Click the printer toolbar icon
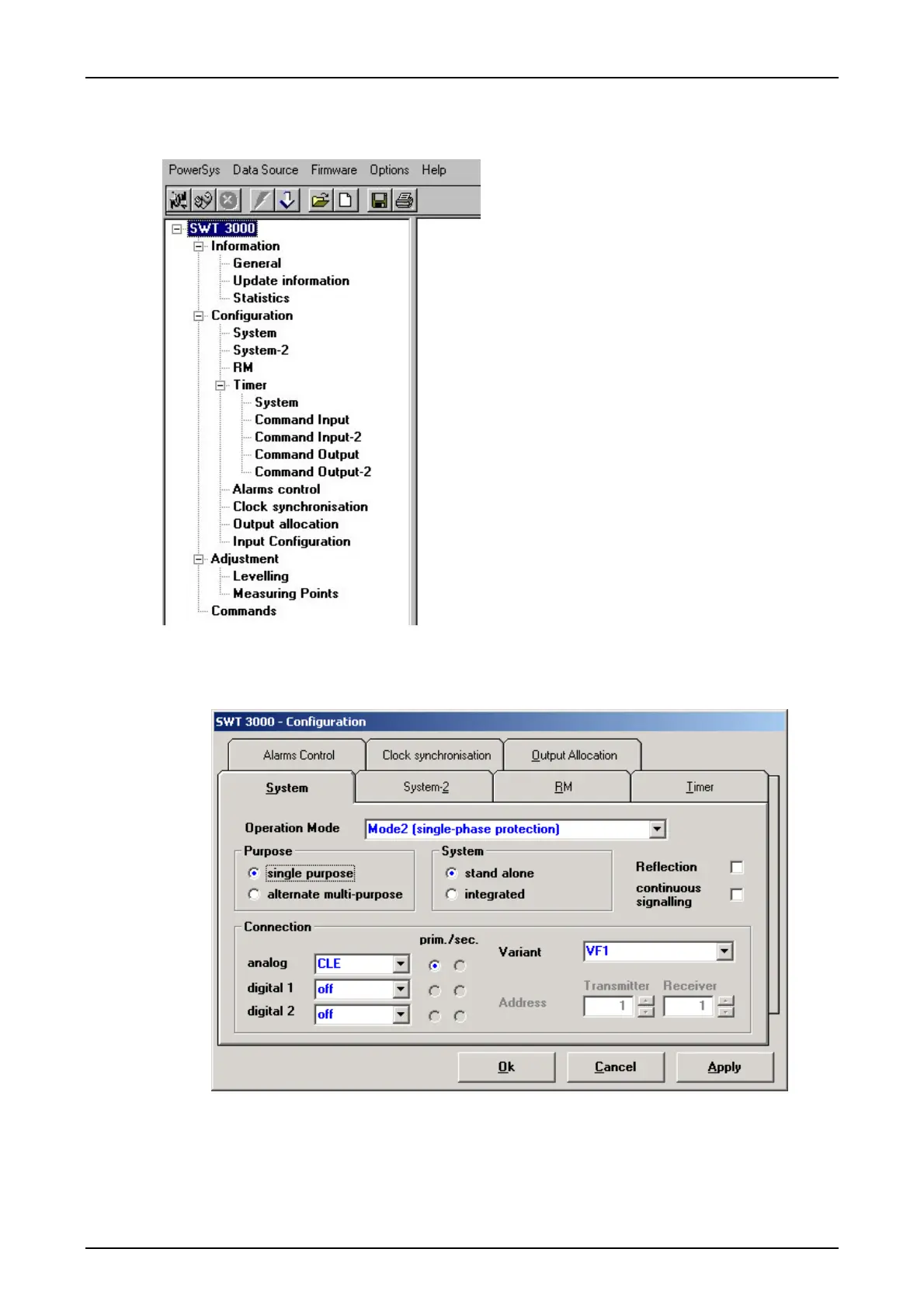 pos(404,200)
